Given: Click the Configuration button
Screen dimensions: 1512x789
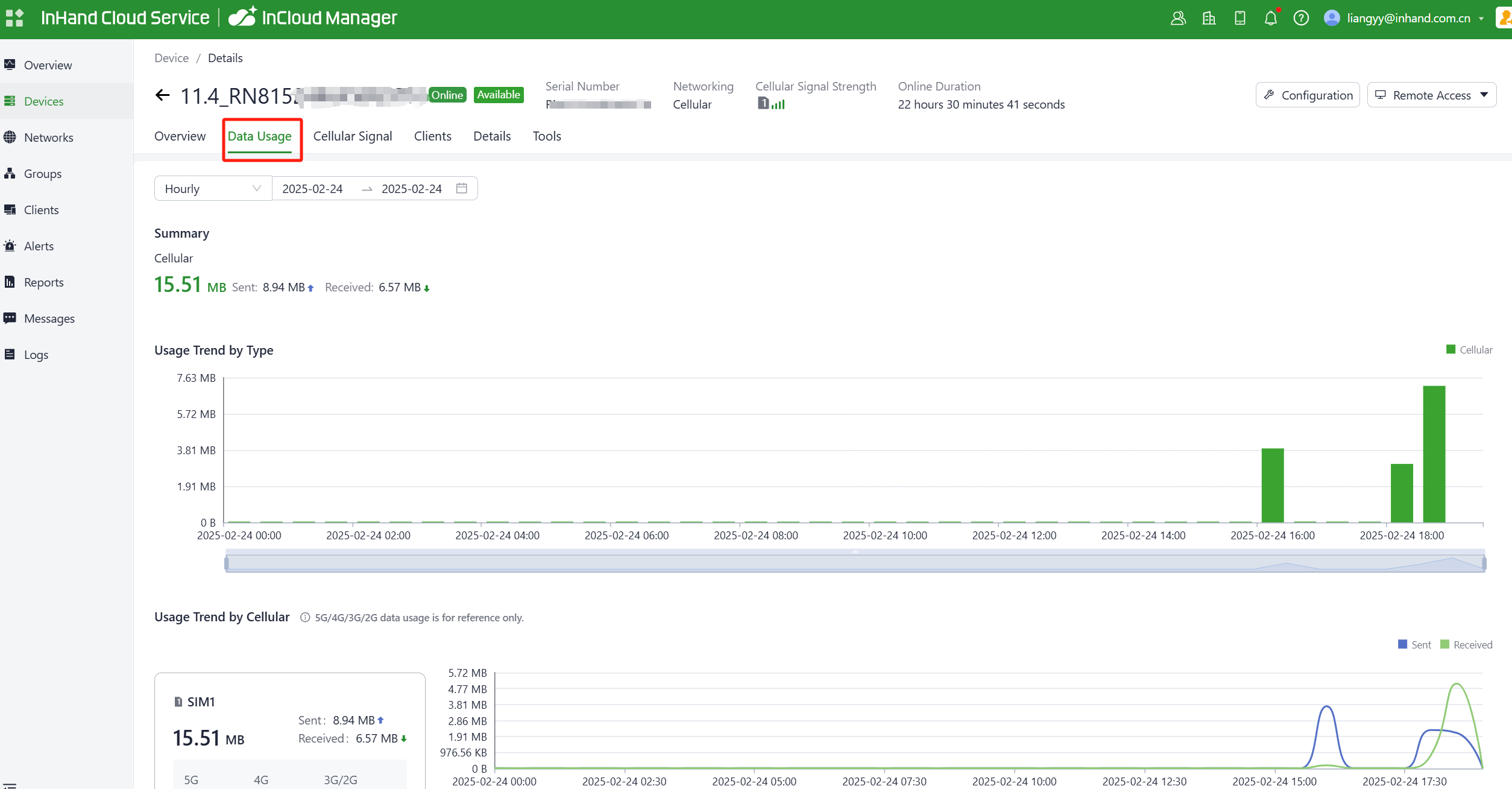Looking at the screenshot, I should (1308, 95).
